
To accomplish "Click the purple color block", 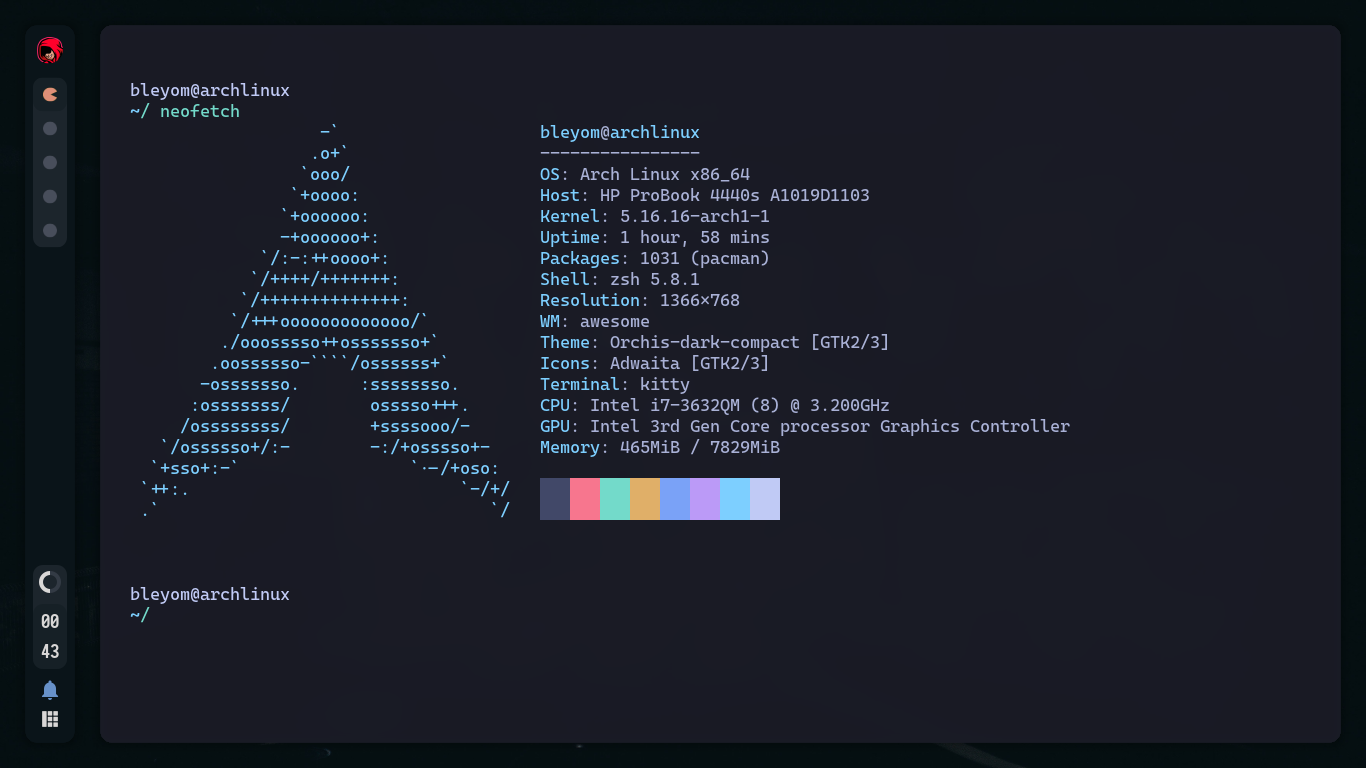I will click(x=705, y=499).
